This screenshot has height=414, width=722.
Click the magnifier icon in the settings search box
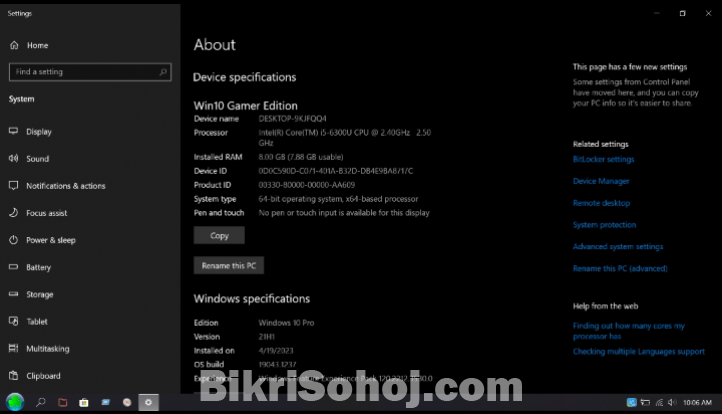[163, 72]
